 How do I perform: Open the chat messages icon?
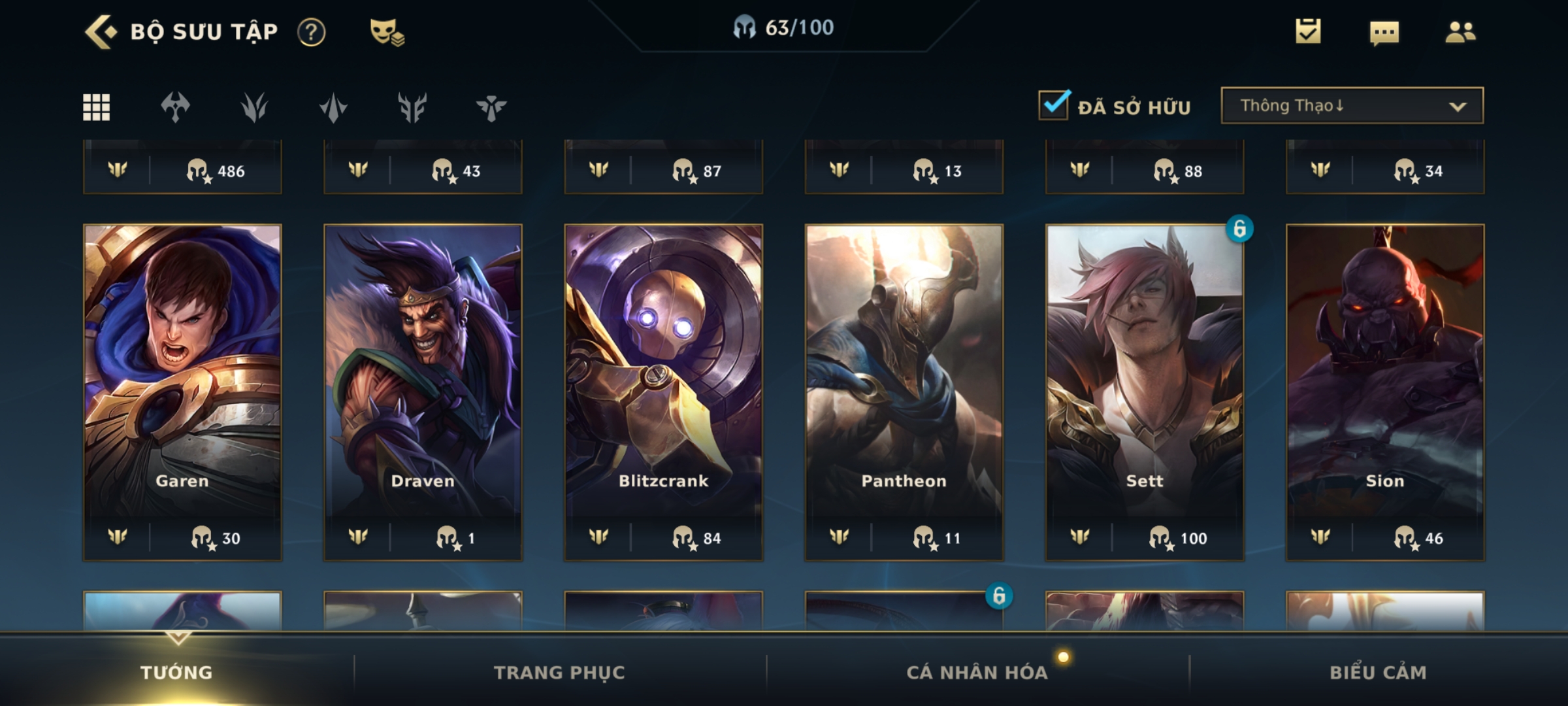1384,33
